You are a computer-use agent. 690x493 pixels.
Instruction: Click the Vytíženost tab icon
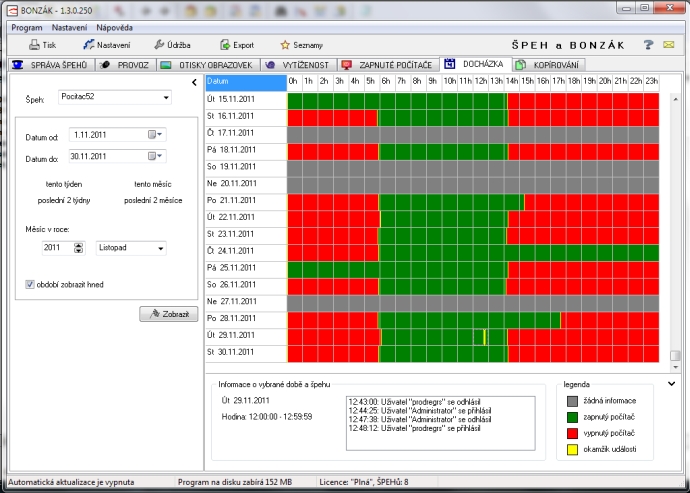[270, 65]
